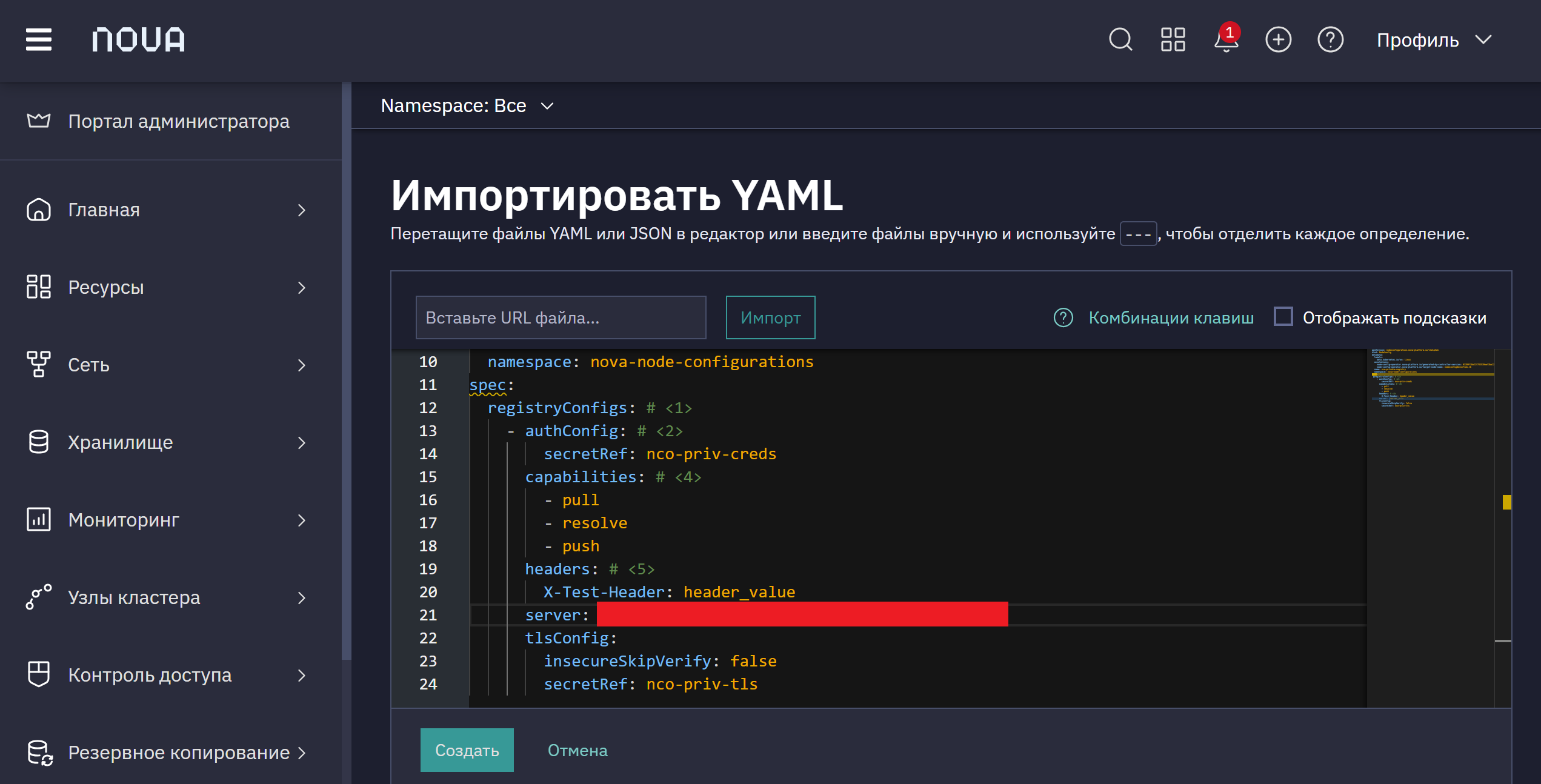1541x784 pixels.
Task: Click 'nco-priv-creds' secretRef value
Action: pyautogui.click(x=711, y=454)
